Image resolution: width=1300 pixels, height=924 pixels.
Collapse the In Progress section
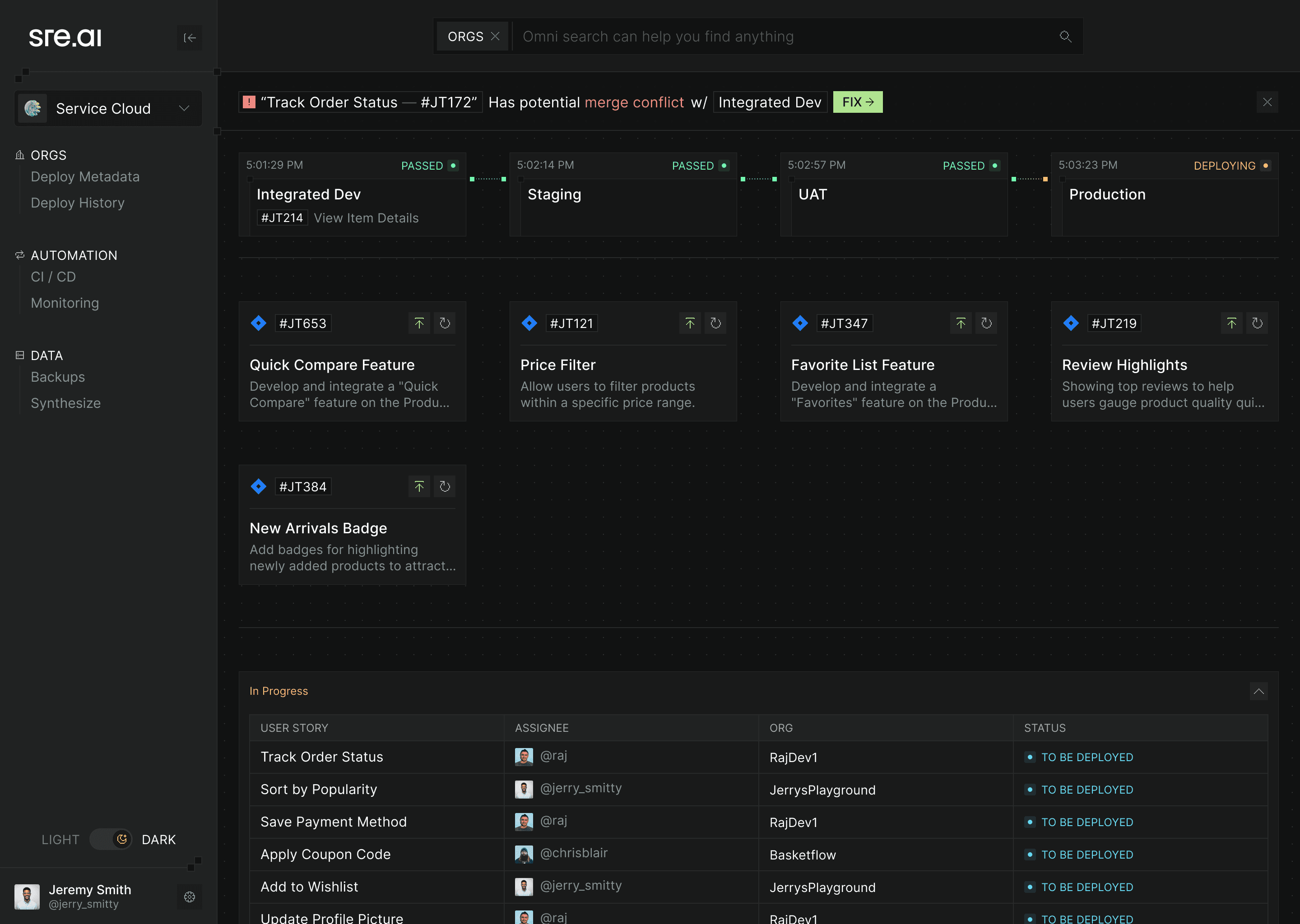1258,691
